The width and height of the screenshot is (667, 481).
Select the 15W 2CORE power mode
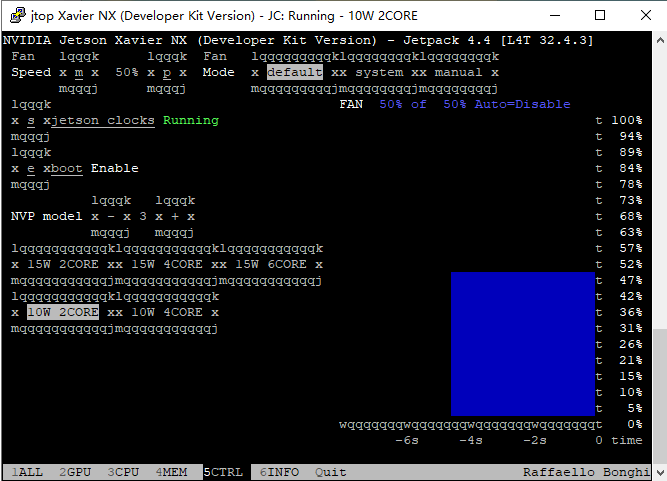pos(63,265)
